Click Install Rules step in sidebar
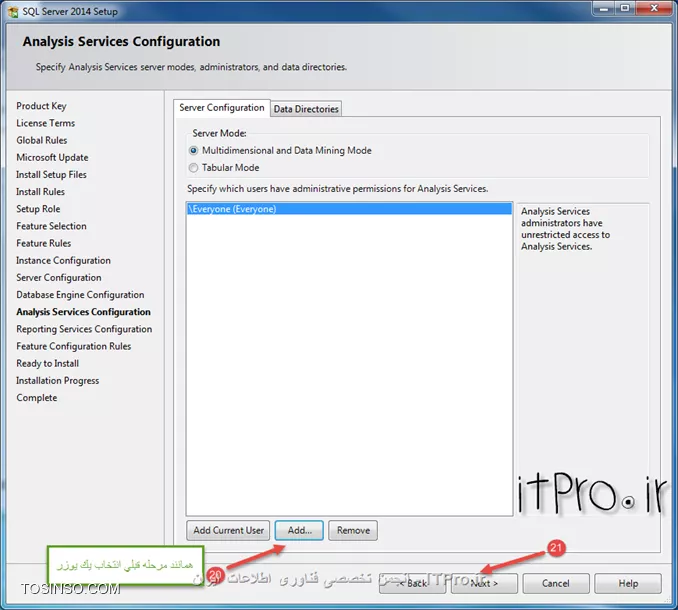 pyautogui.click(x=41, y=192)
